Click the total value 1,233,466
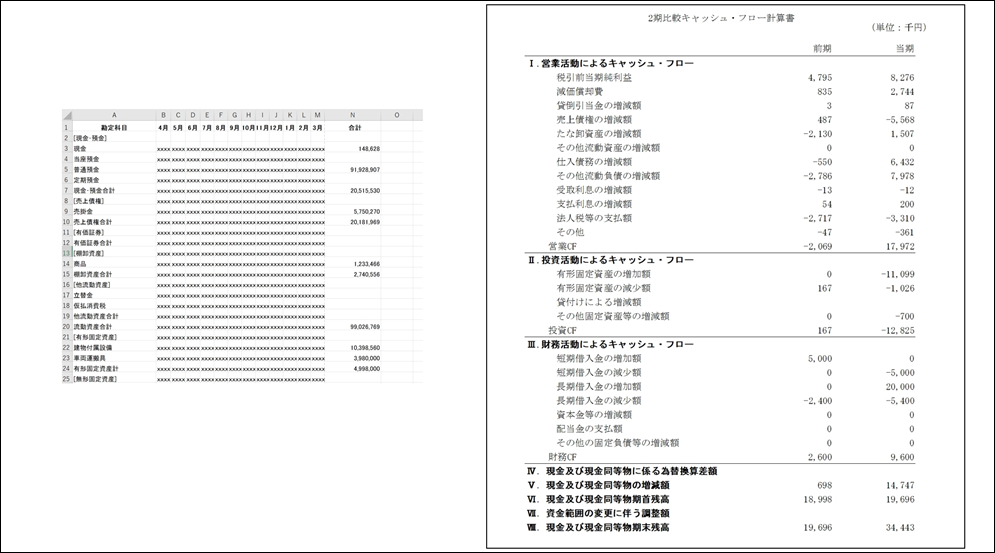The height and width of the screenshot is (553, 995). [x=367, y=263]
